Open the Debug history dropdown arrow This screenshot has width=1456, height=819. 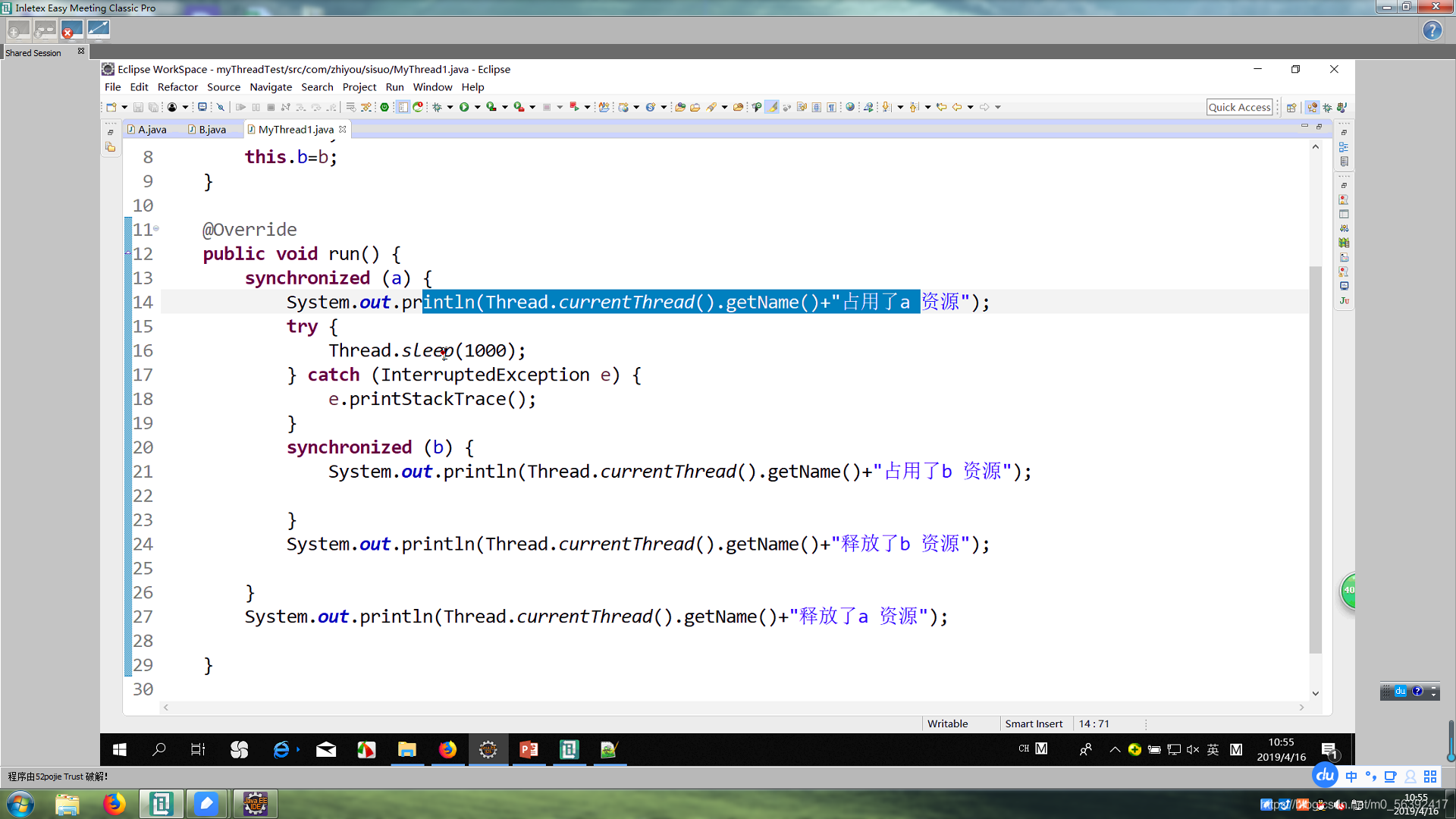(450, 107)
